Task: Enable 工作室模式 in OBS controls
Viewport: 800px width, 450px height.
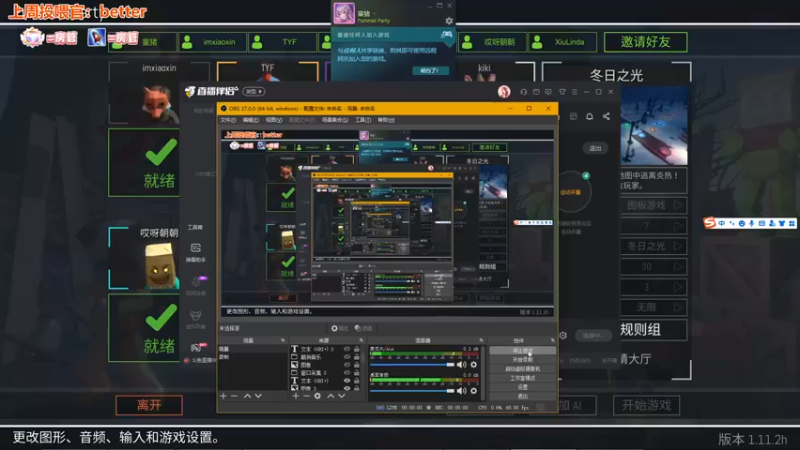Action: coord(522,378)
